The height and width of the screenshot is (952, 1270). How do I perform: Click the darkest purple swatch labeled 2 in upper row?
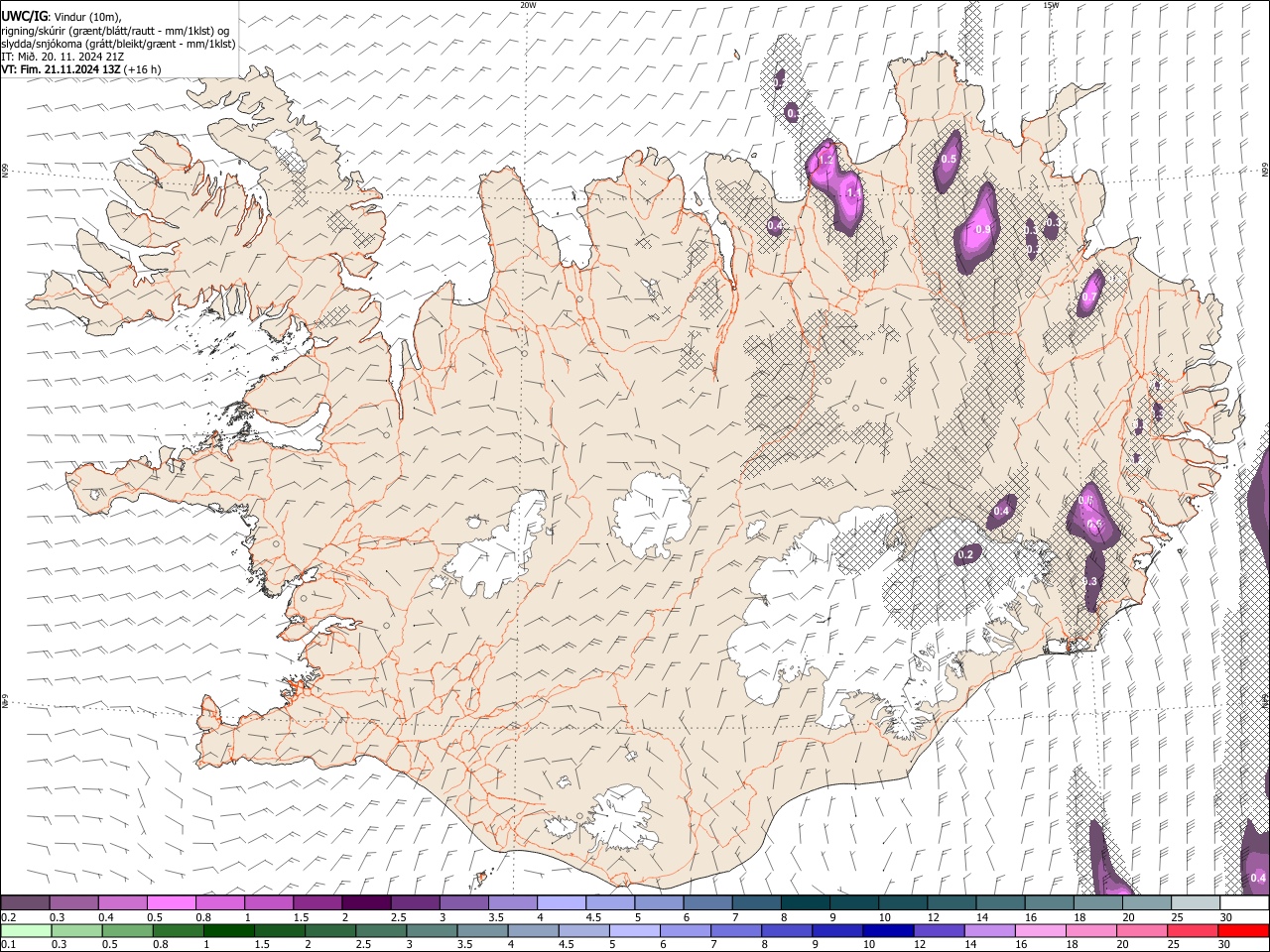(x=366, y=903)
